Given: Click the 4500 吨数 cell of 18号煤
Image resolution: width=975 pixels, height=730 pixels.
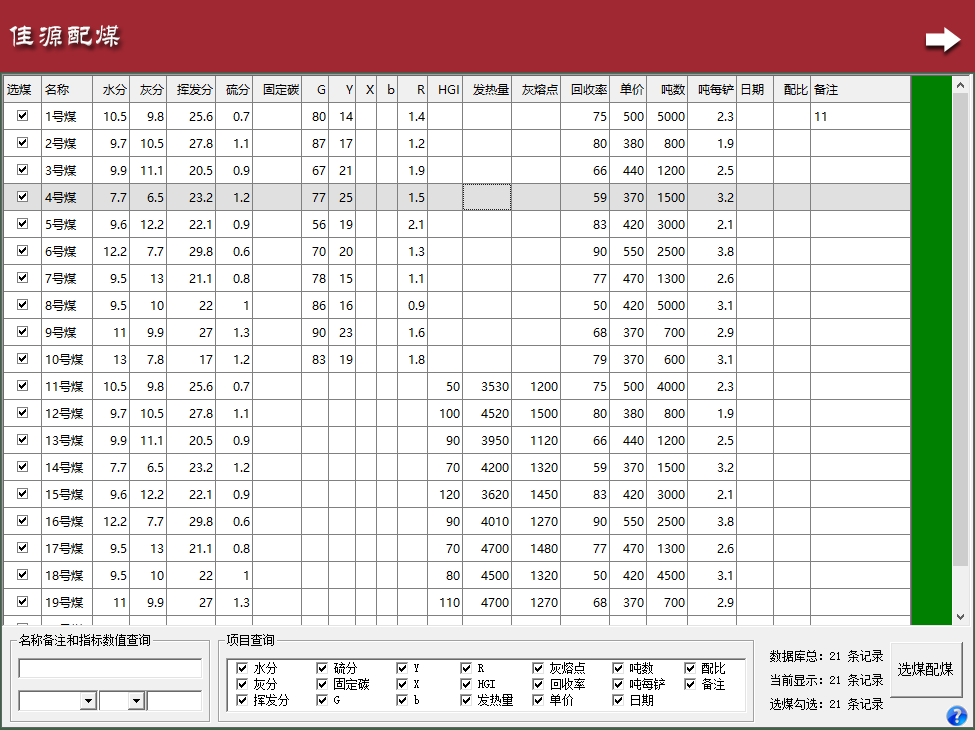Looking at the screenshot, I should pyautogui.click(x=667, y=575).
